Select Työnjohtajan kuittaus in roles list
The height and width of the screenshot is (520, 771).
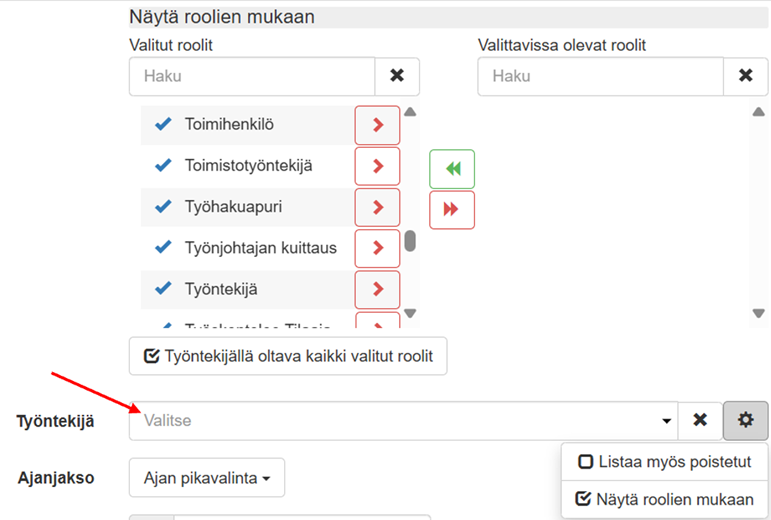point(261,248)
